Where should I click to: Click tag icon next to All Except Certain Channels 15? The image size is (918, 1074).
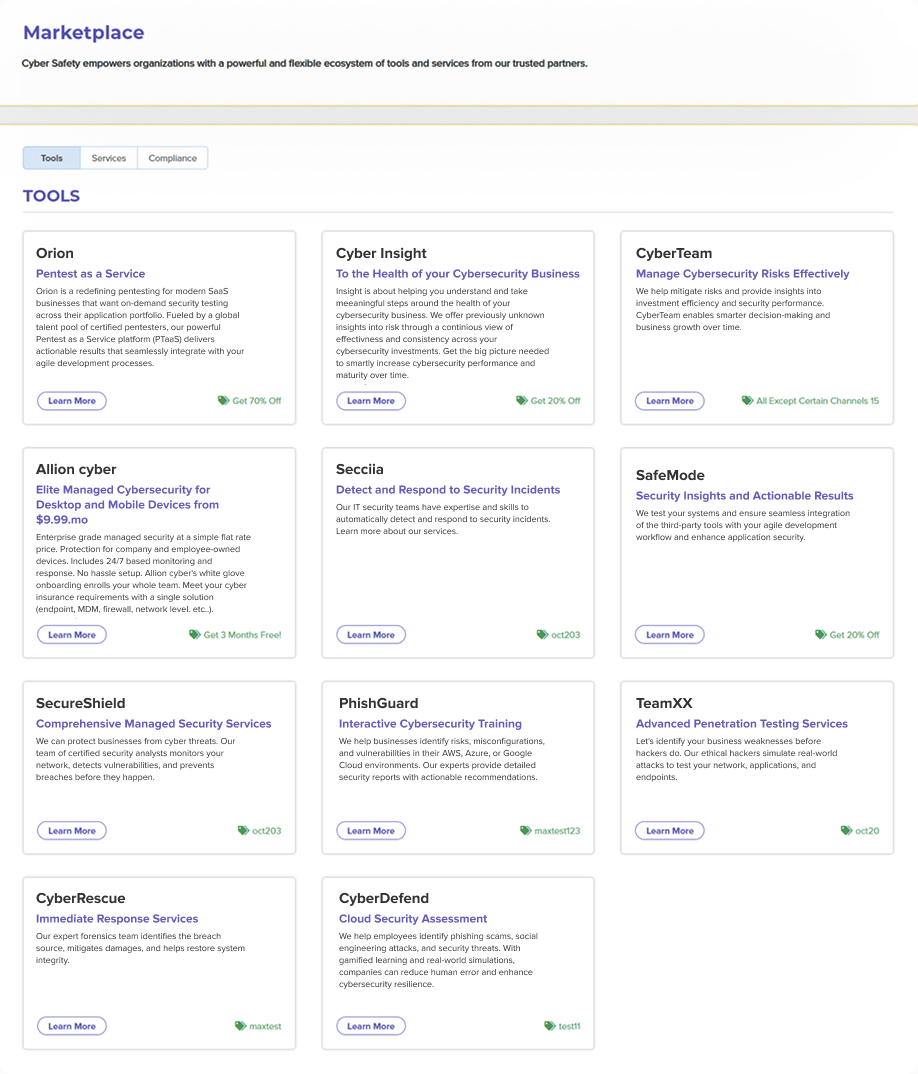coord(747,401)
